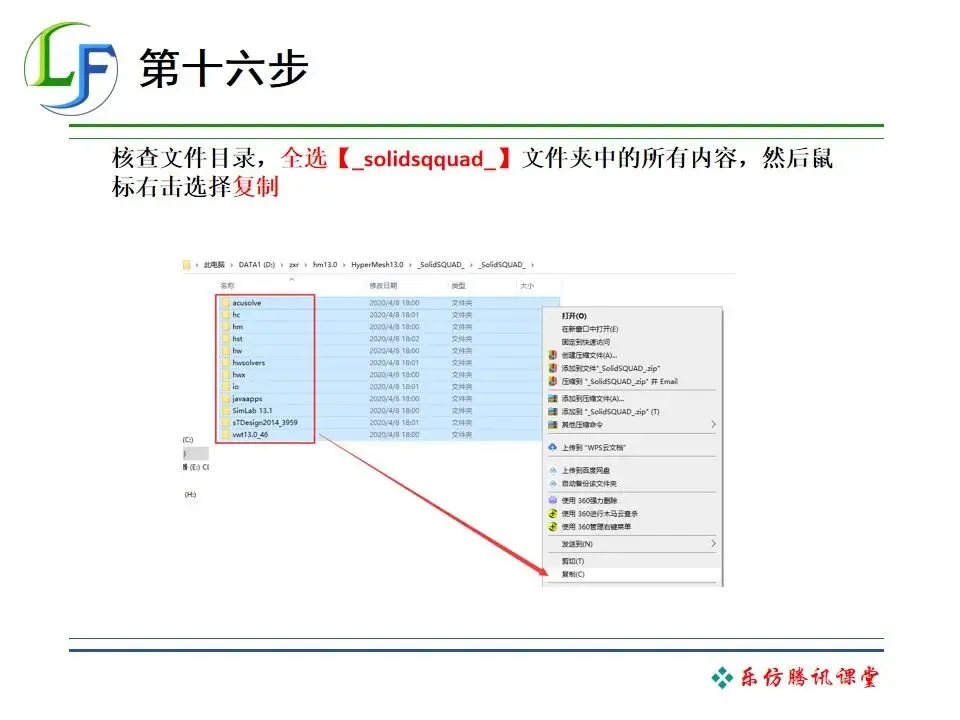960x720 pixels.
Task: Open the dropdown chevron after DATA1 (D:)
Action: 282,265
